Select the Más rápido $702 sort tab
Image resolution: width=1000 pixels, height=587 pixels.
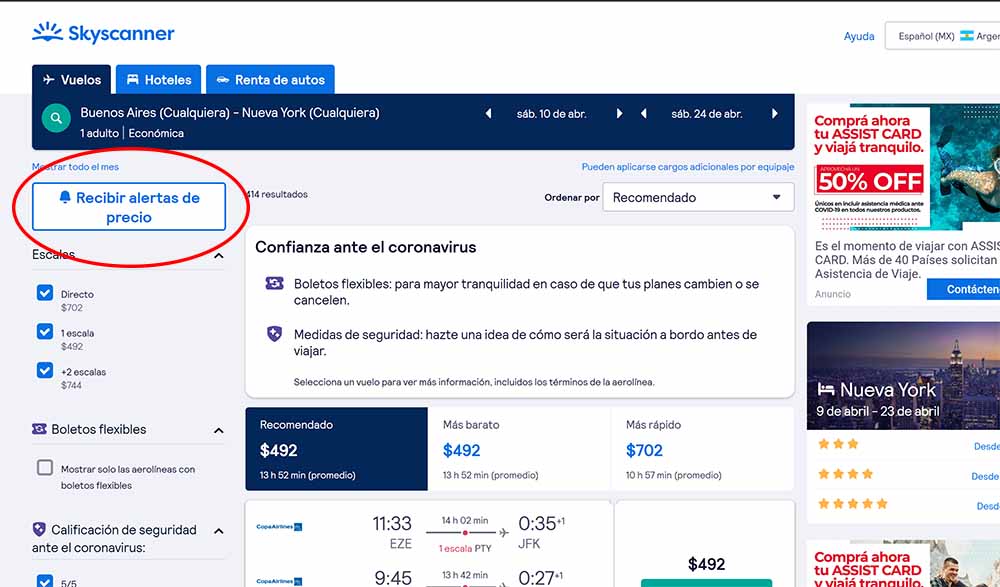702,449
